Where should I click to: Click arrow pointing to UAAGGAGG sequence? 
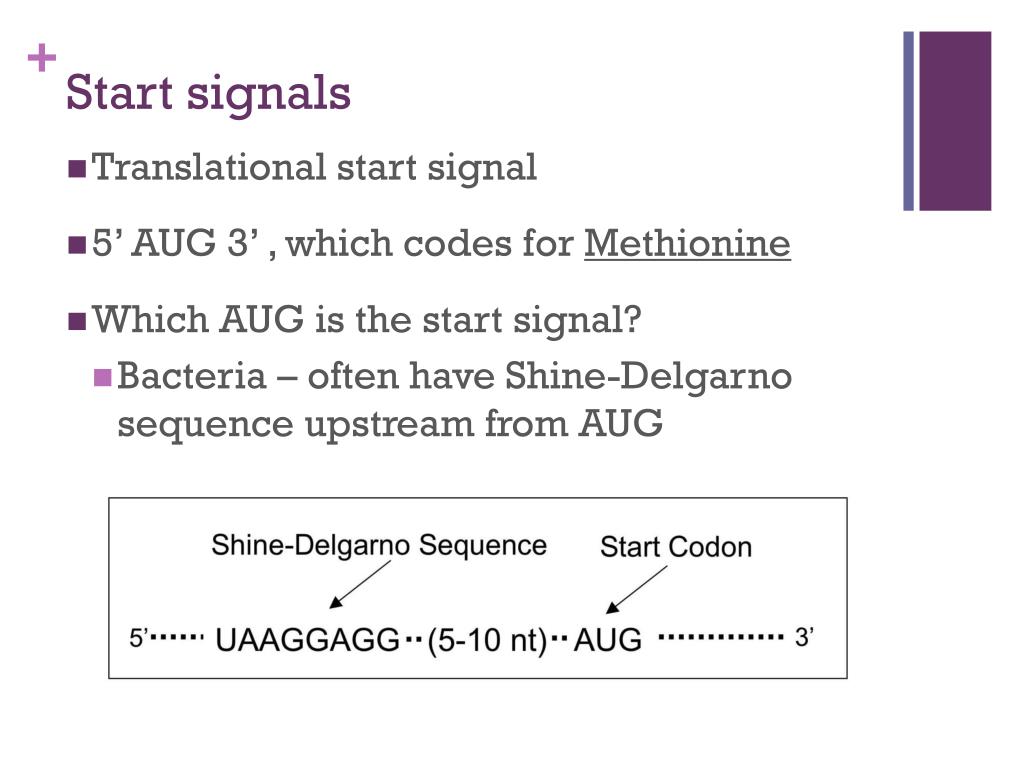point(359,584)
